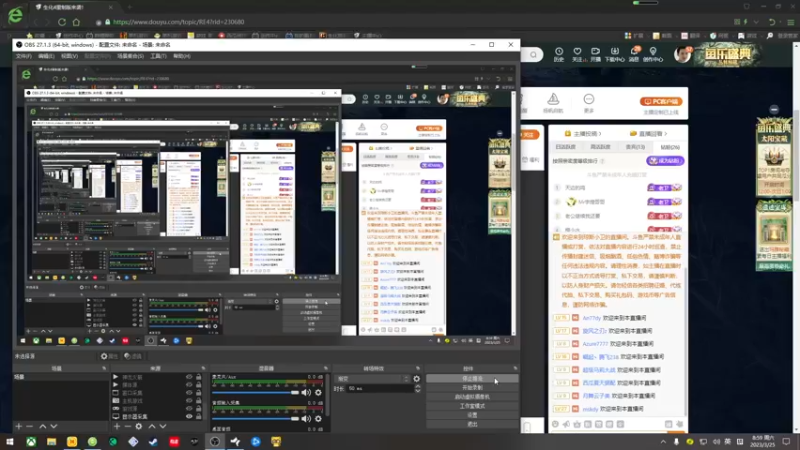Open source properties with the gear under the Sources list
The width and height of the screenshot is (800, 450).
click(x=139, y=426)
